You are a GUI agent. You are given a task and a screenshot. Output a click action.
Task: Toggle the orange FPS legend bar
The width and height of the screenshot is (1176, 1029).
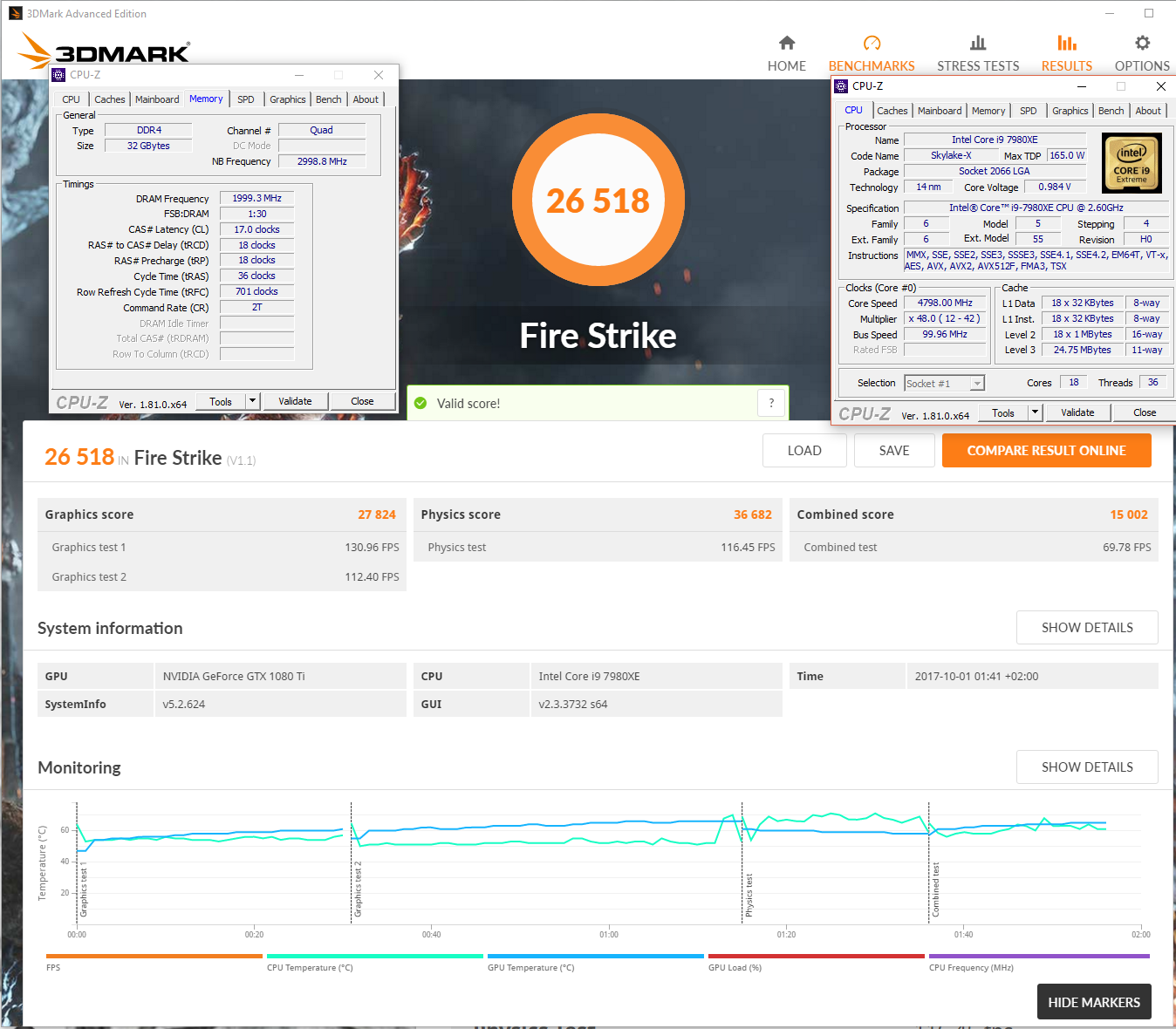point(154,957)
